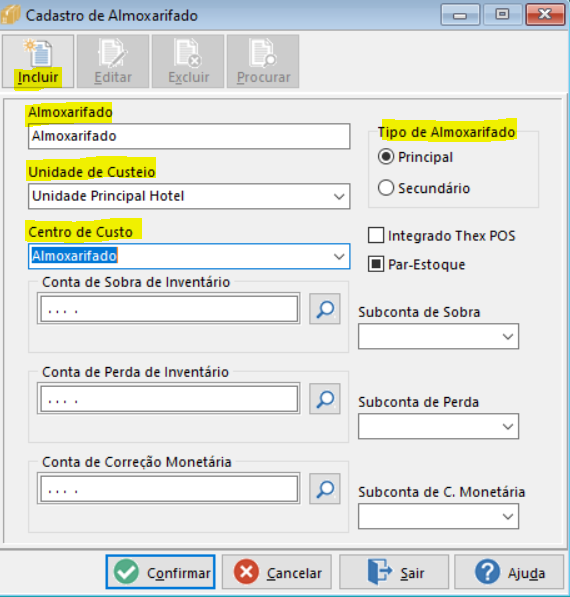The width and height of the screenshot is (570, 597).
Task: Search Conta de Sobra de Inventário magnifier
Action: tap(325, 309)
